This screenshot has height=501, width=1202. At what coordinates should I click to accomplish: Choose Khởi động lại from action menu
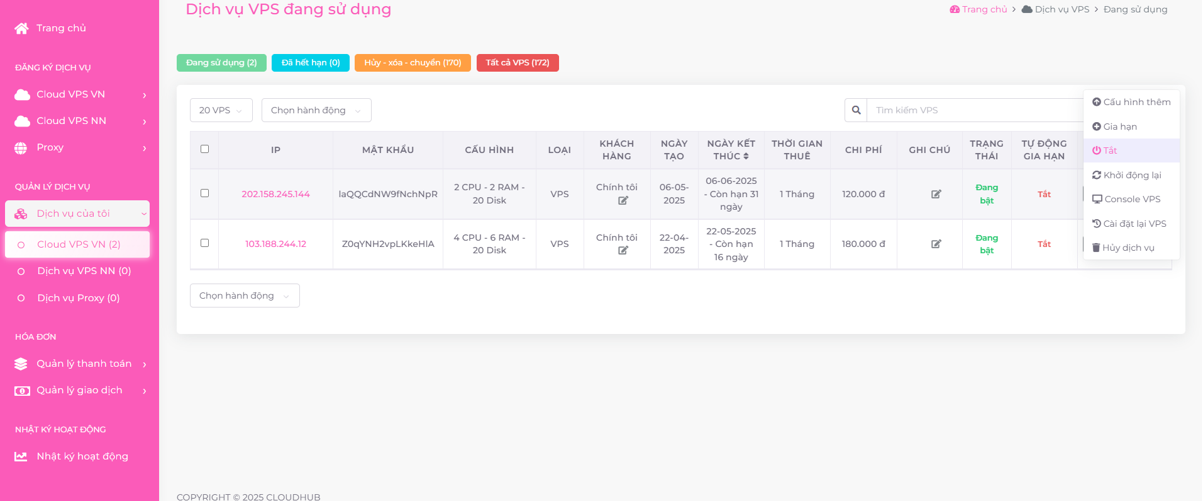tap(1131, 175)
